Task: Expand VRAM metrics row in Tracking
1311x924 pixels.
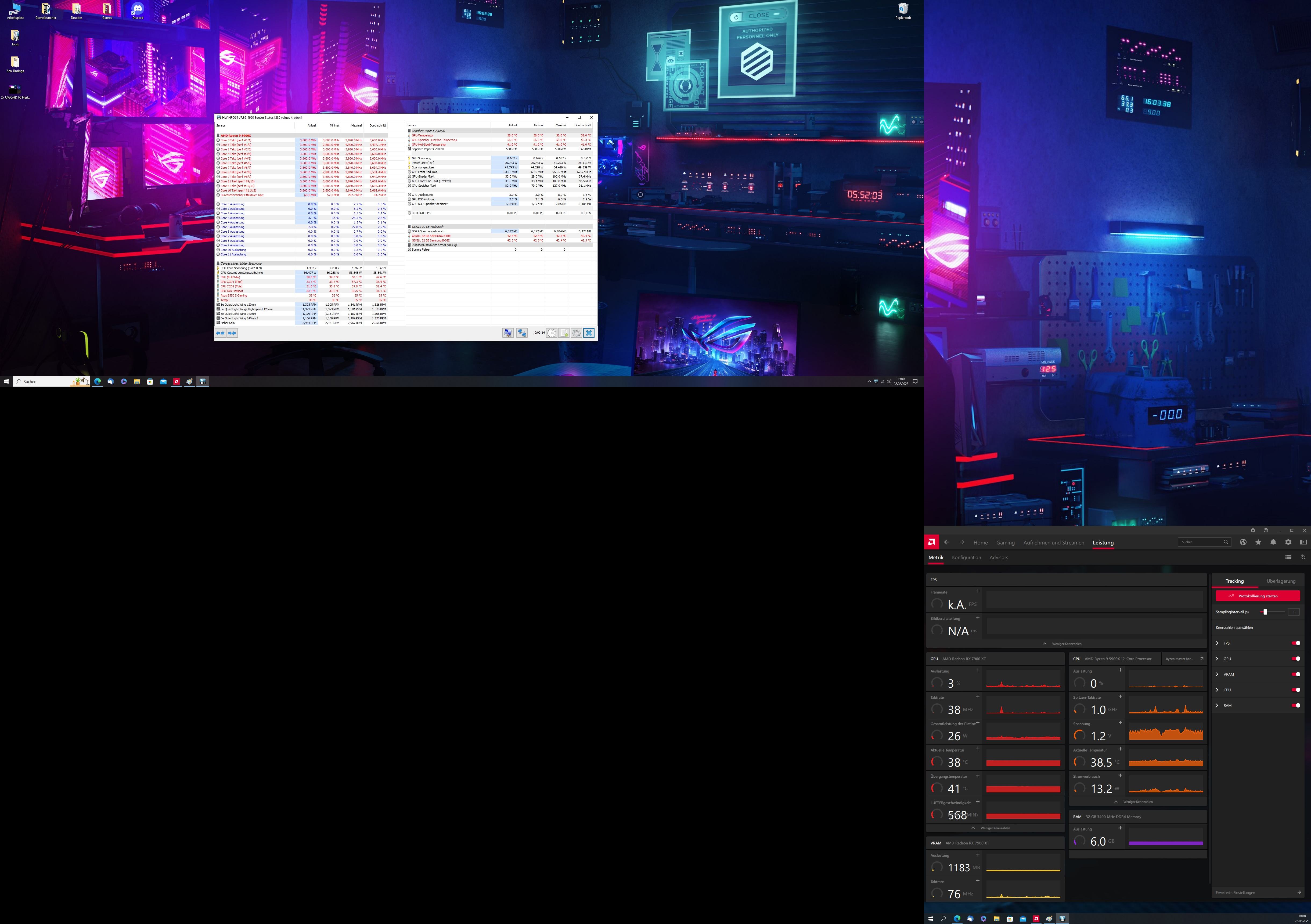Action: point(1217,674)
